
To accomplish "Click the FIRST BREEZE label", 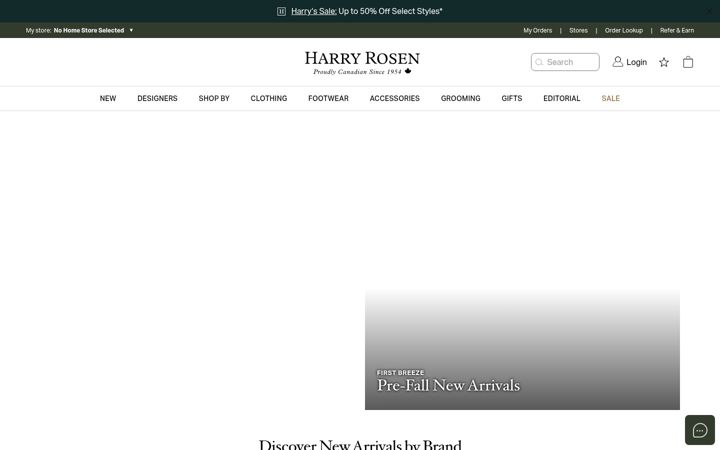I will [400, 372].
